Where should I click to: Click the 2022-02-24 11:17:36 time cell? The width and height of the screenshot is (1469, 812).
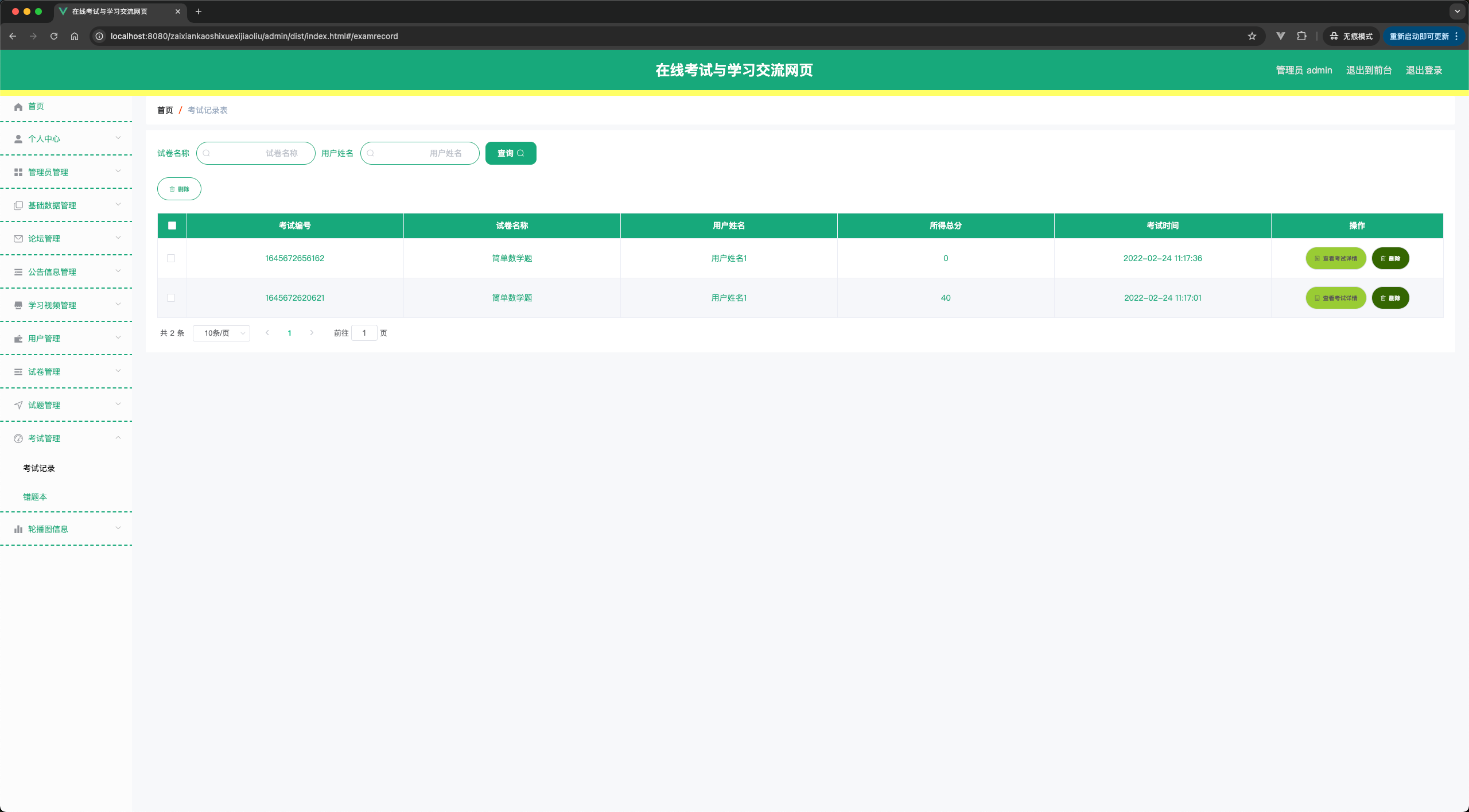click(x=1163, y=258)
